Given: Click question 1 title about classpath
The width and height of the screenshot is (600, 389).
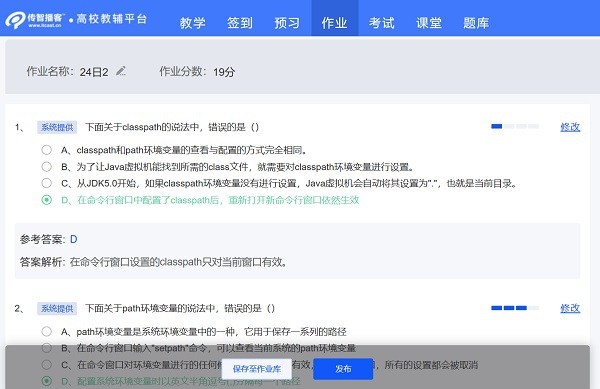Looking at the screenshot, I should tap(172, 127).
